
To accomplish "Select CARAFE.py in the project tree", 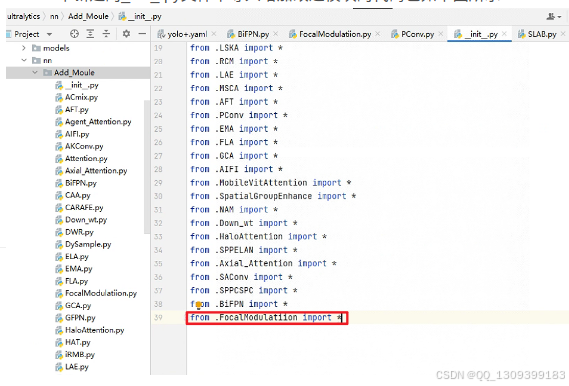I will (x=79, y=208).
